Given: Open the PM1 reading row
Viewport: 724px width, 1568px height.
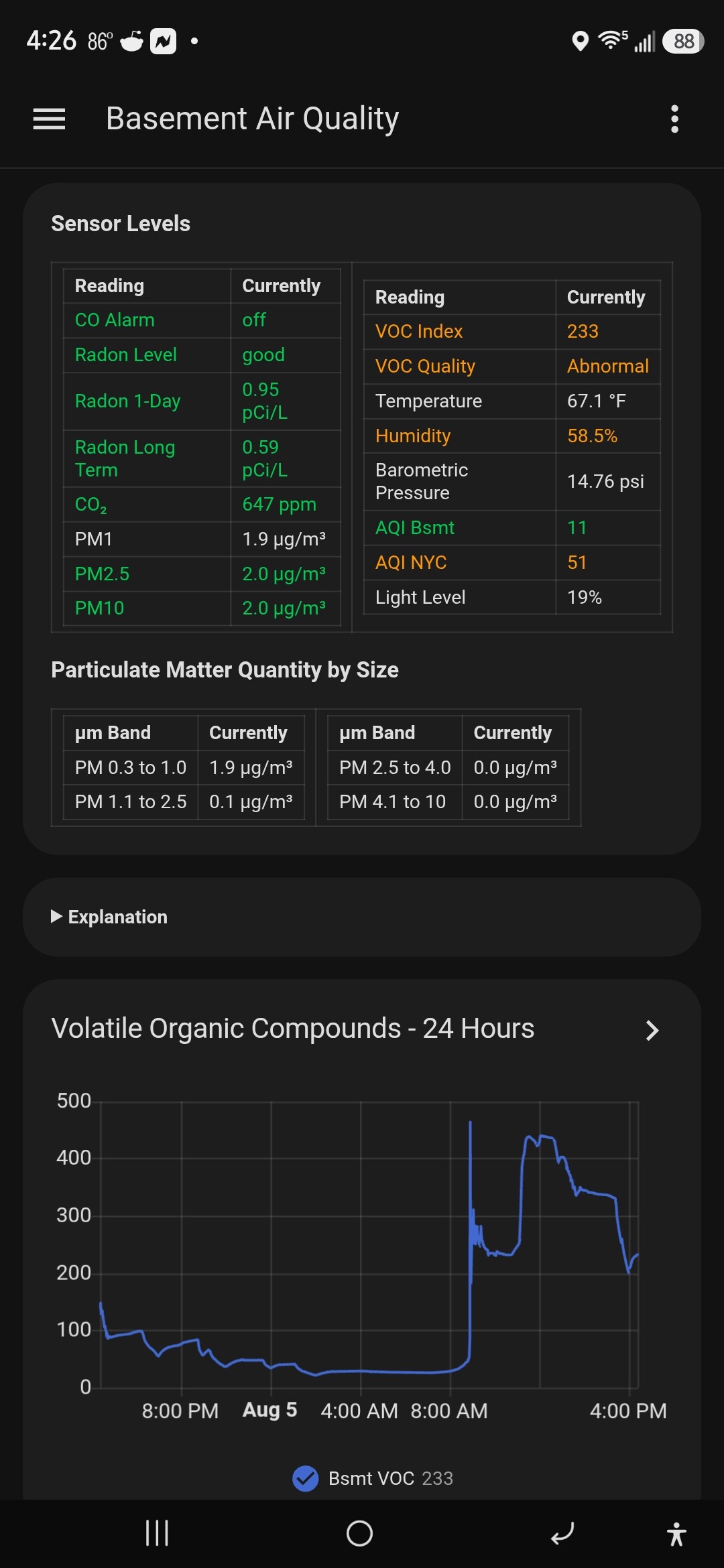Looking at the screenshot, I should click(202, 539).
